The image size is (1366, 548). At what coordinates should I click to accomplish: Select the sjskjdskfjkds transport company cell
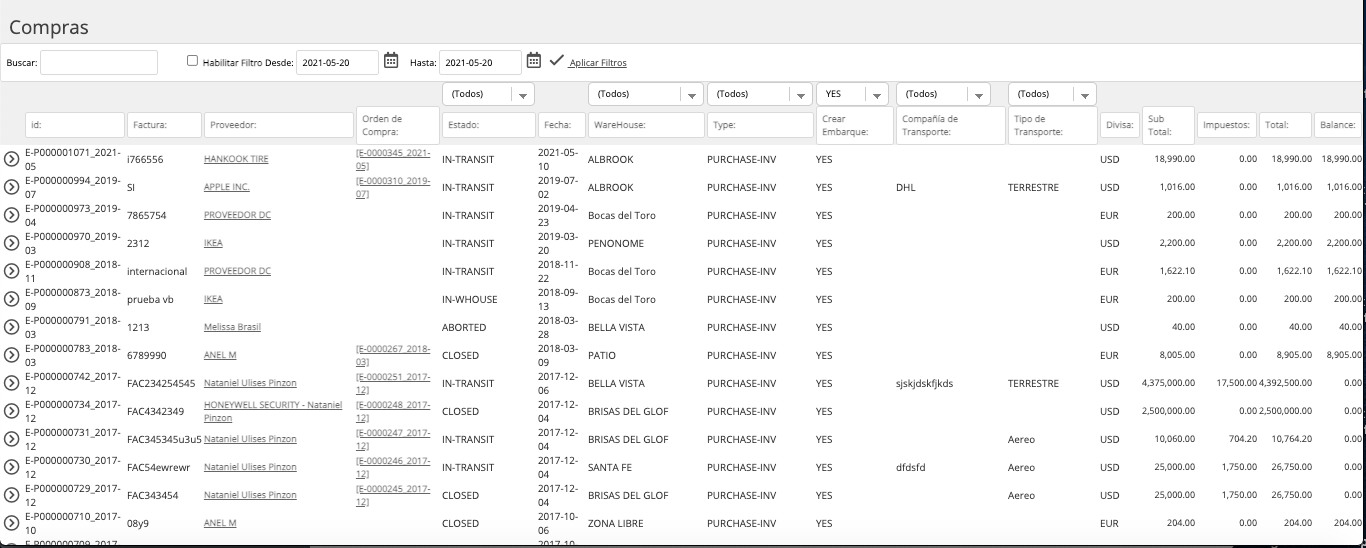tap(925, 383)
